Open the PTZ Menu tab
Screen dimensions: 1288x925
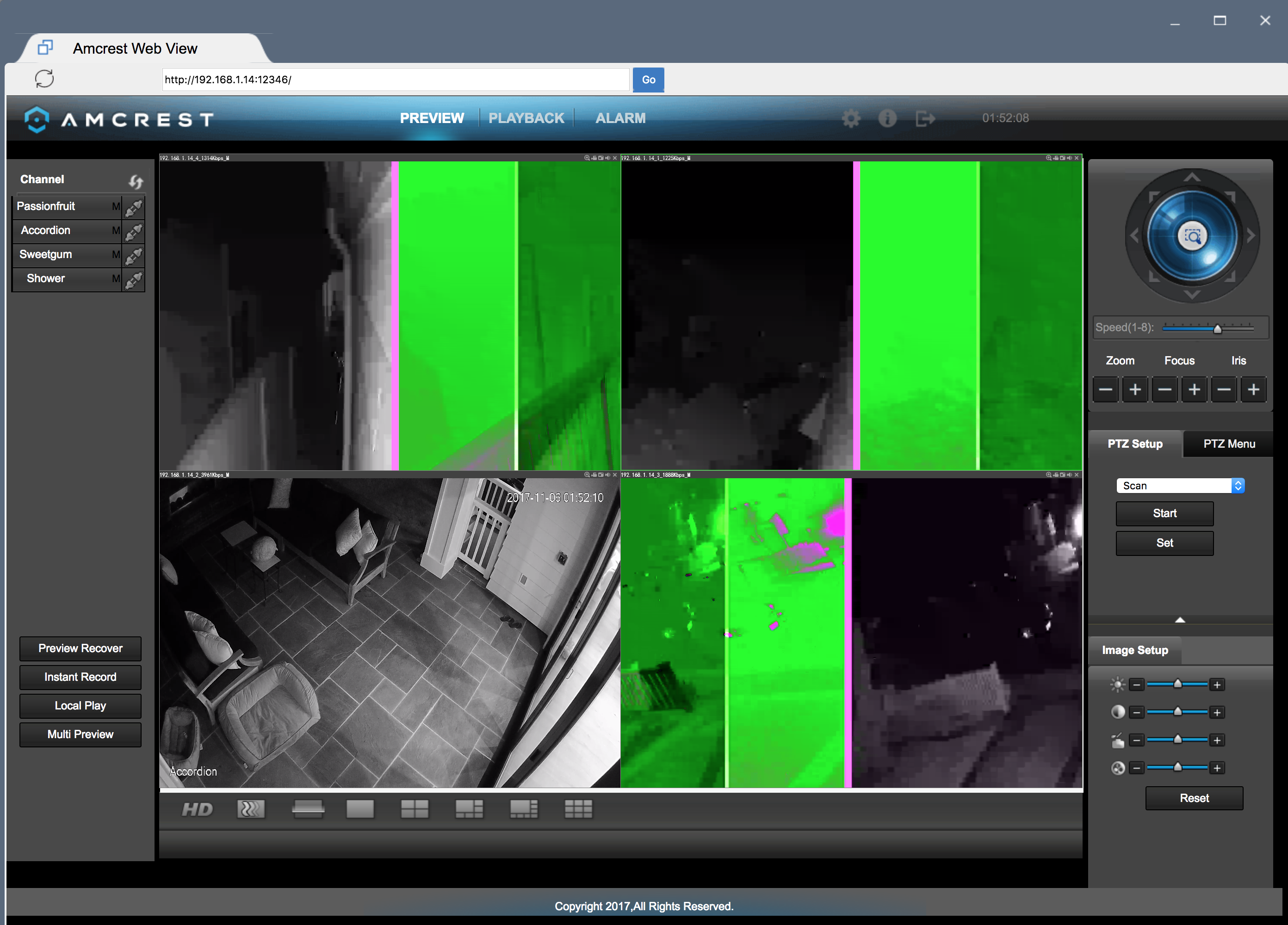point(1229,444)
